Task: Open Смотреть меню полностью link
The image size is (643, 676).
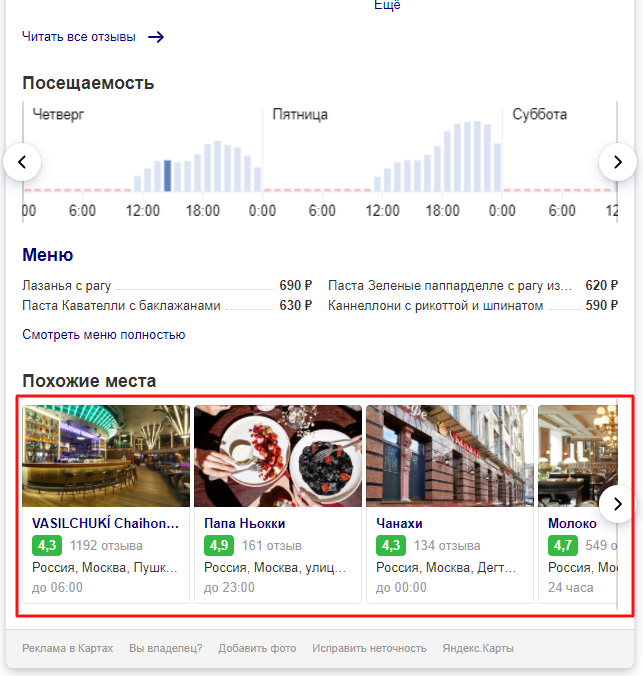Action: pos(104,335)
